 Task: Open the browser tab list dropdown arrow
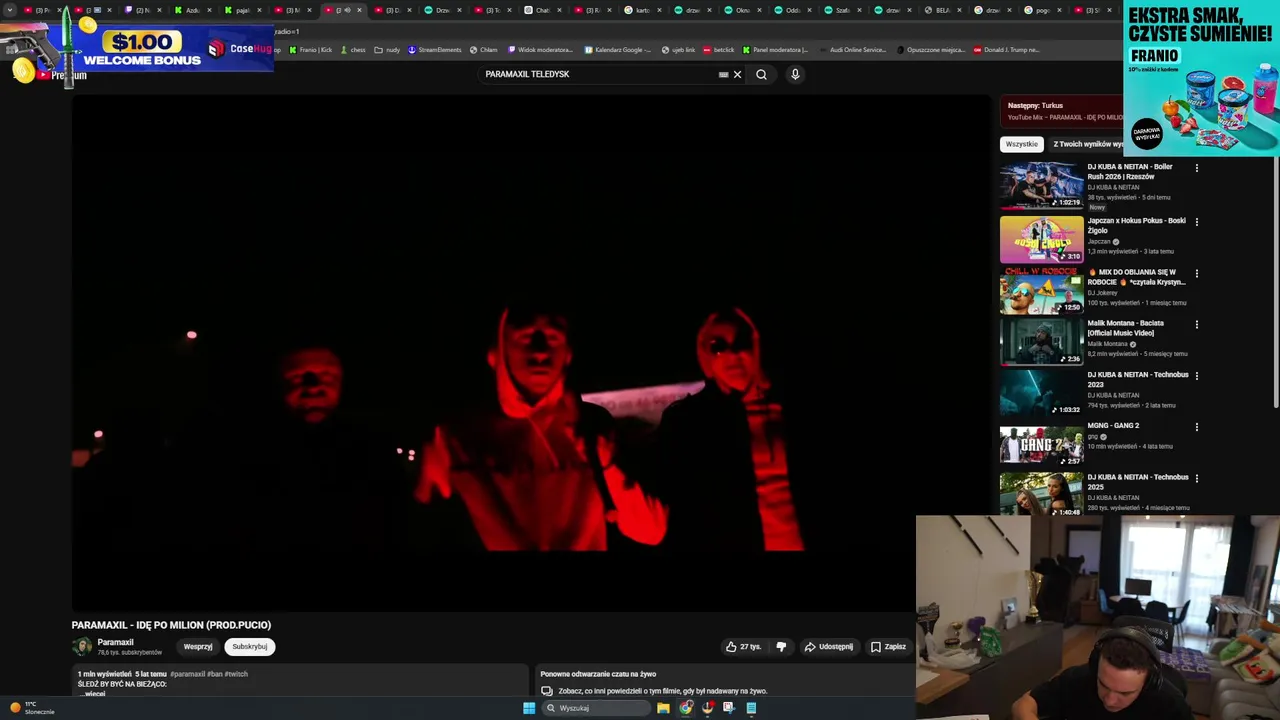coord(10,10)
